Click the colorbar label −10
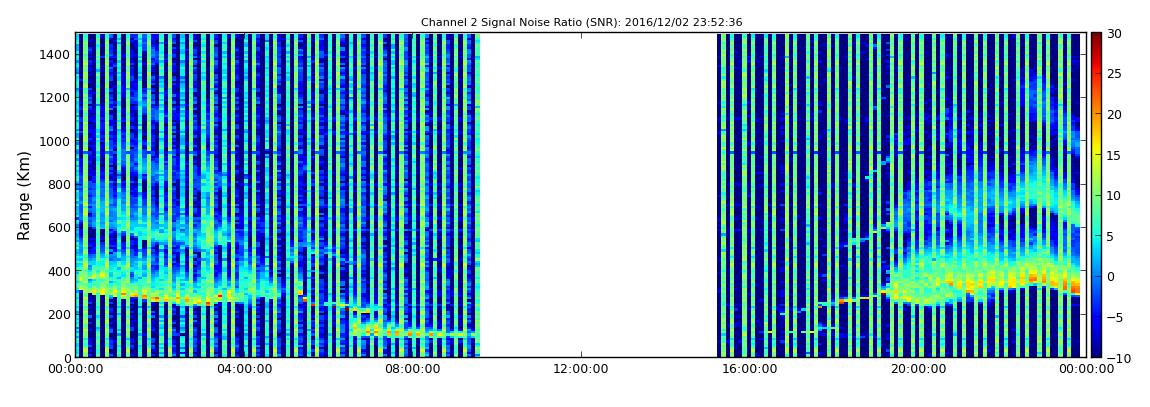1150x407 pixels. (x=1117, y=358)
